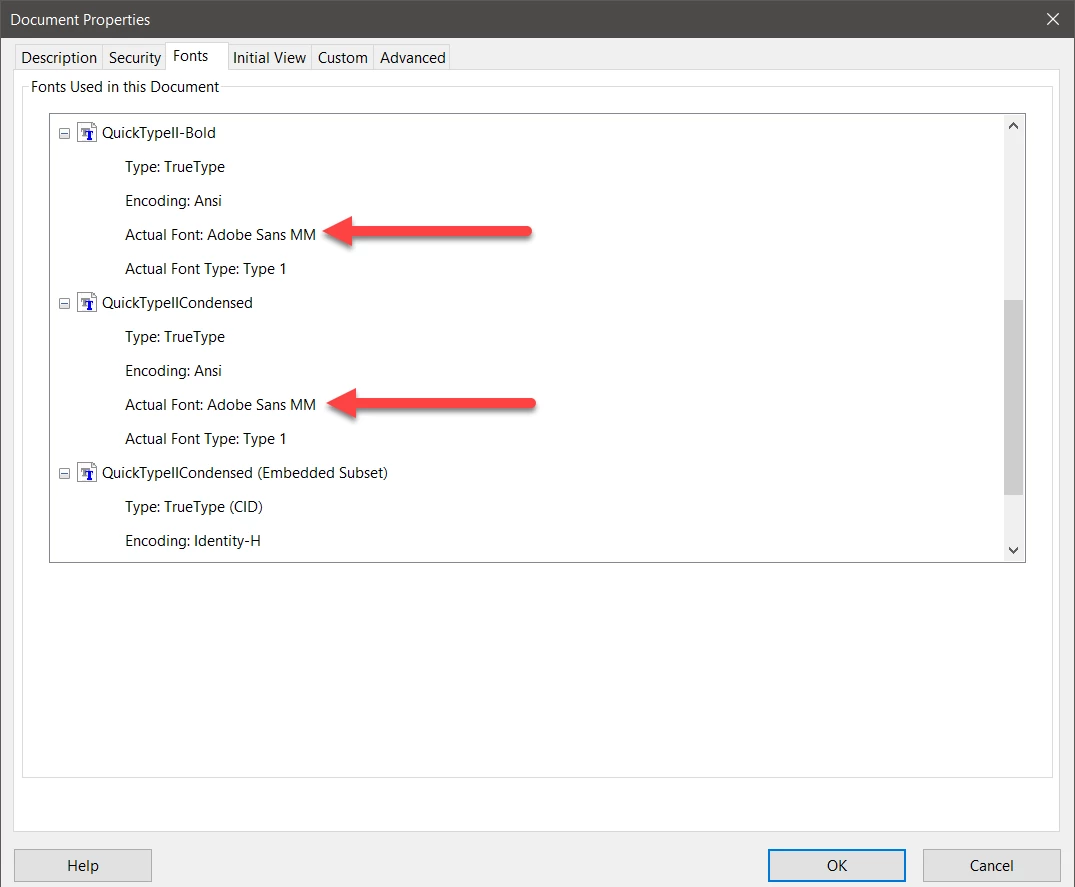Click the font list scroll up arrow
The image size is (1075, 887).
tap(1013, 125)
